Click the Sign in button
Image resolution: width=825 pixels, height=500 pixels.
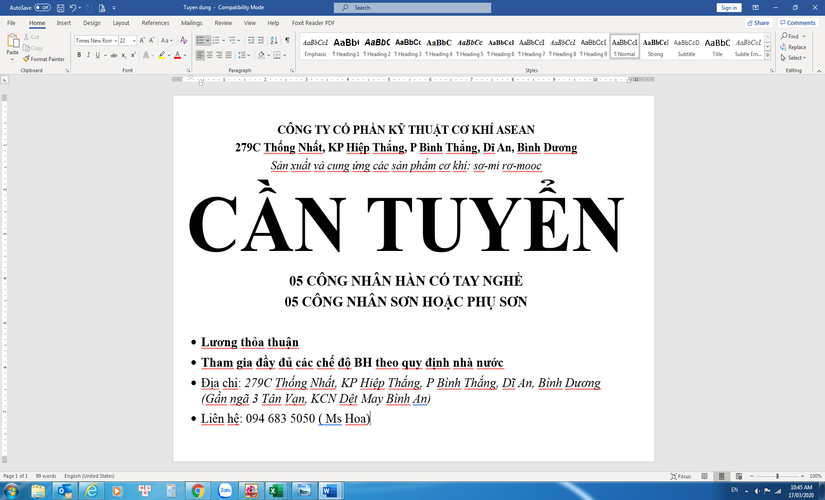click(x=729, y=7)
